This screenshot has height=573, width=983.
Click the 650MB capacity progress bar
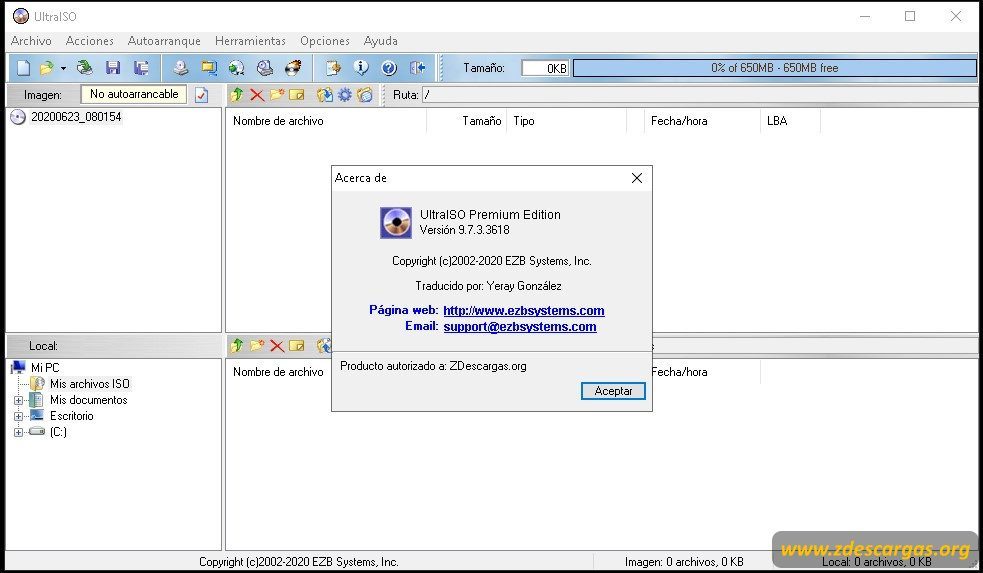pos(775,68)
